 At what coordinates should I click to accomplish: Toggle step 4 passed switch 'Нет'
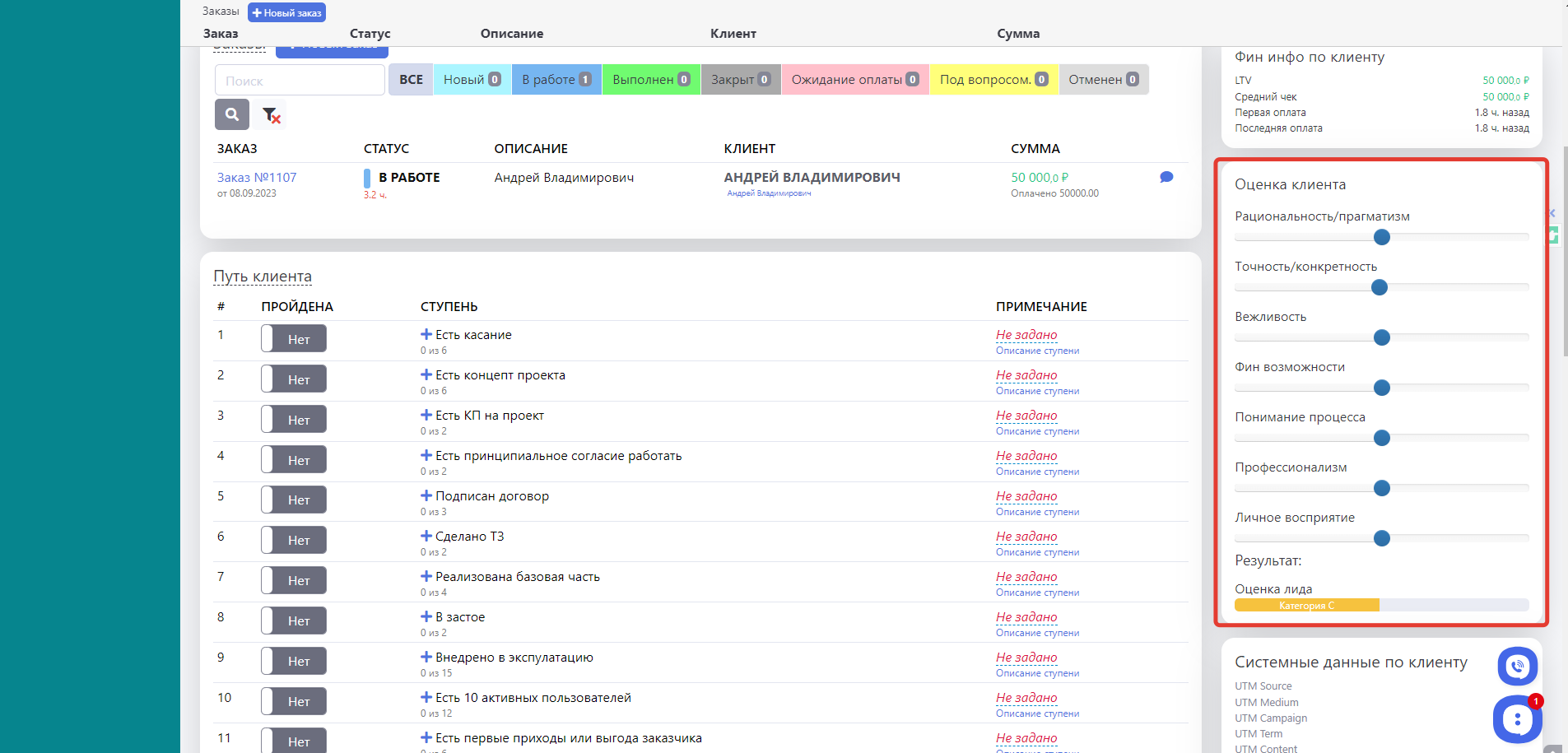pos(294,460)
